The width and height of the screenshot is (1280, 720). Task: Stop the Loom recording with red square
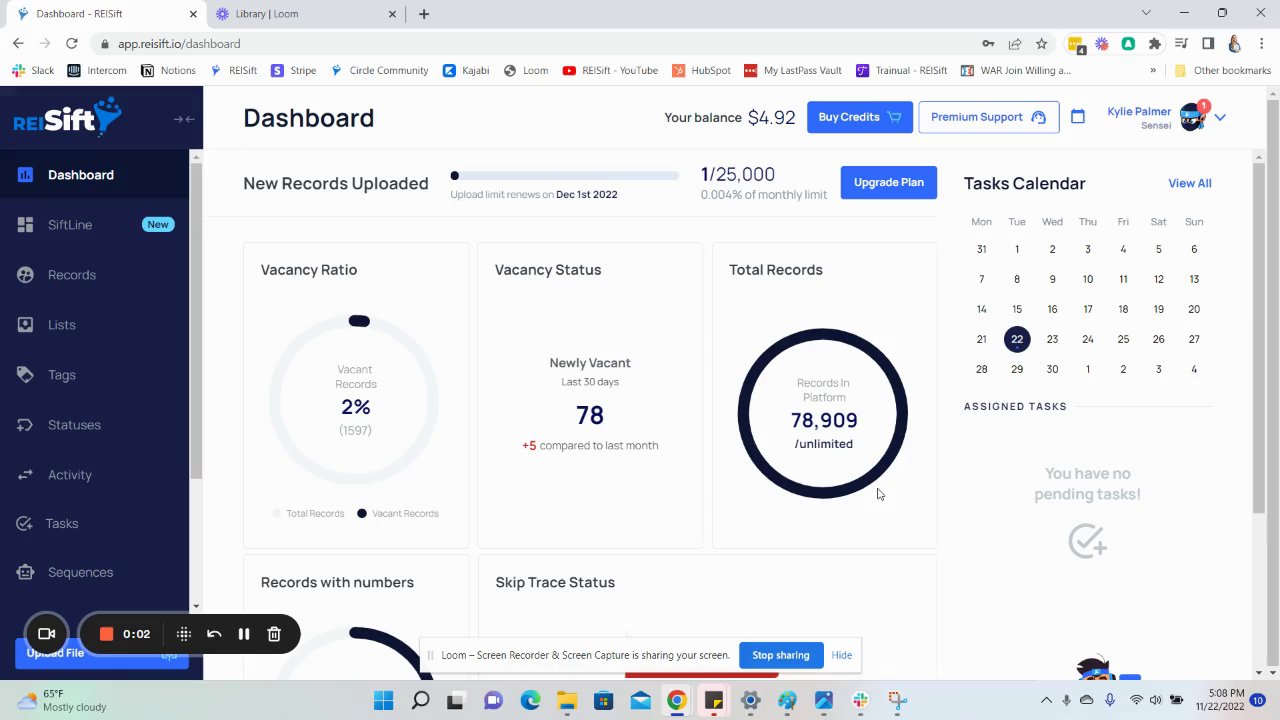[106, 634]
